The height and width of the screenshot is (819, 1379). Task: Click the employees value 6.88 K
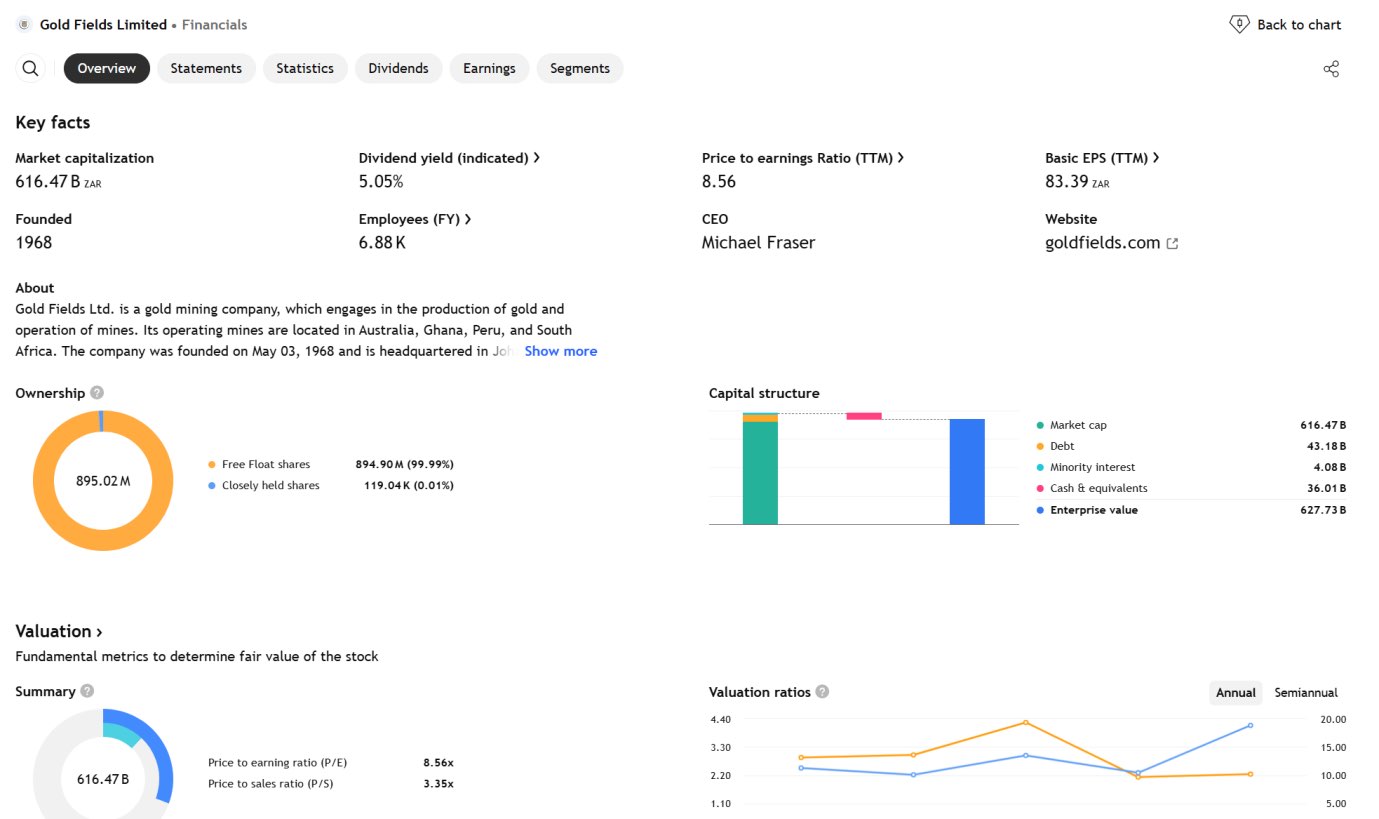pos(382,243)
